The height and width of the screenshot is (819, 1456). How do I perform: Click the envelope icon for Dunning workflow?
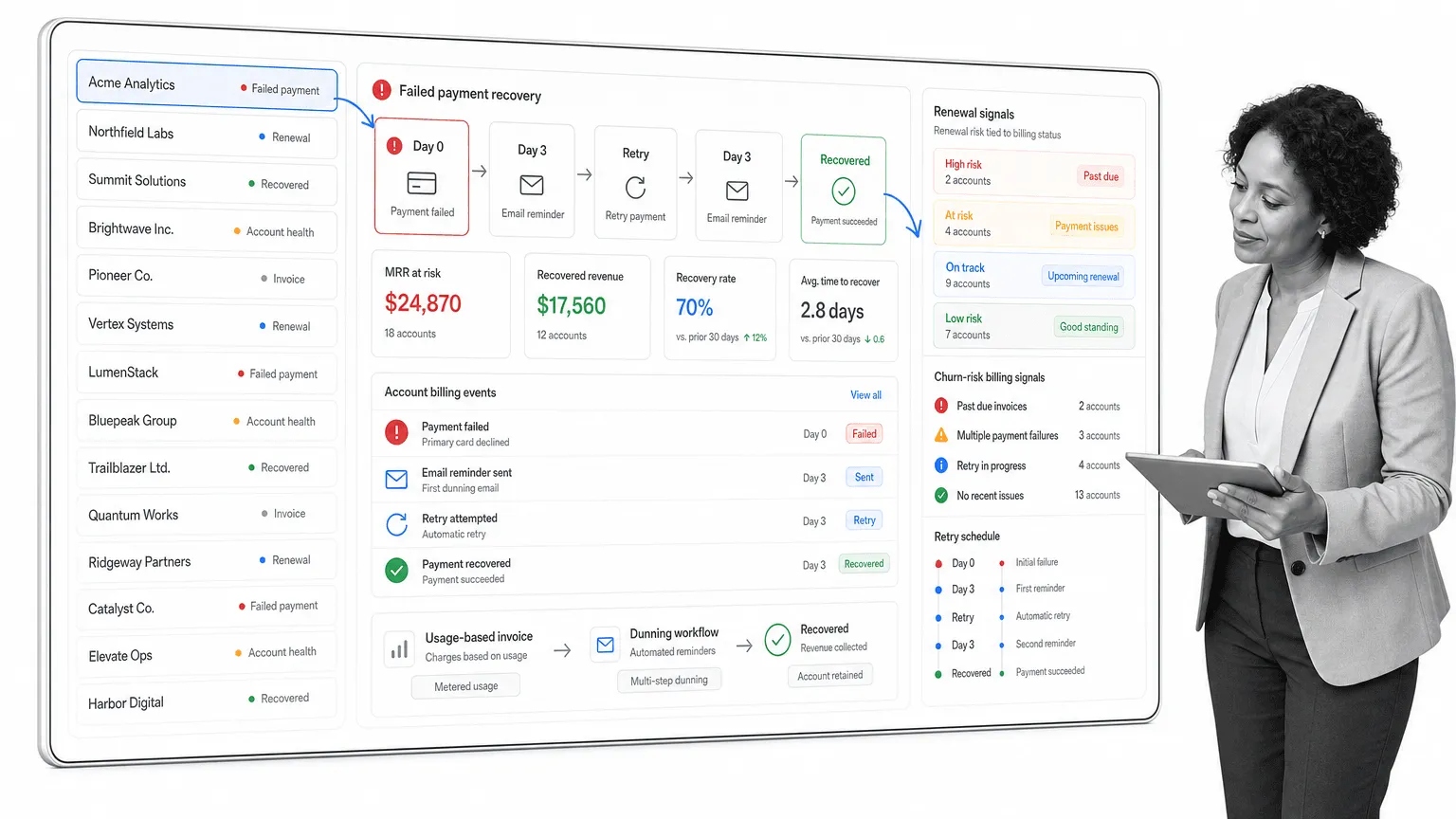pyautogui.click(x=605, y=645)
